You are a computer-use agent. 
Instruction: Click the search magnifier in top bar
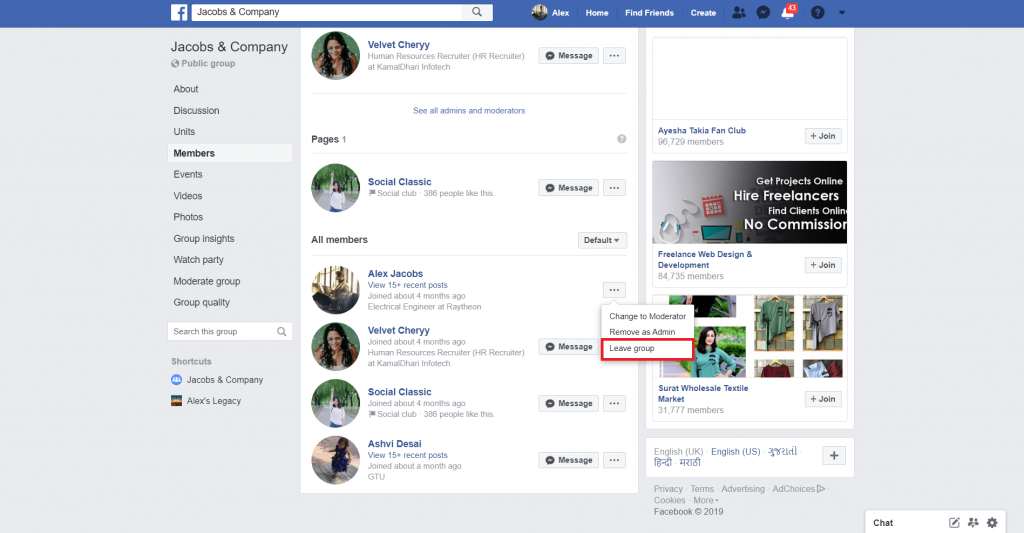pyautogui.click(x=477, y=12)
